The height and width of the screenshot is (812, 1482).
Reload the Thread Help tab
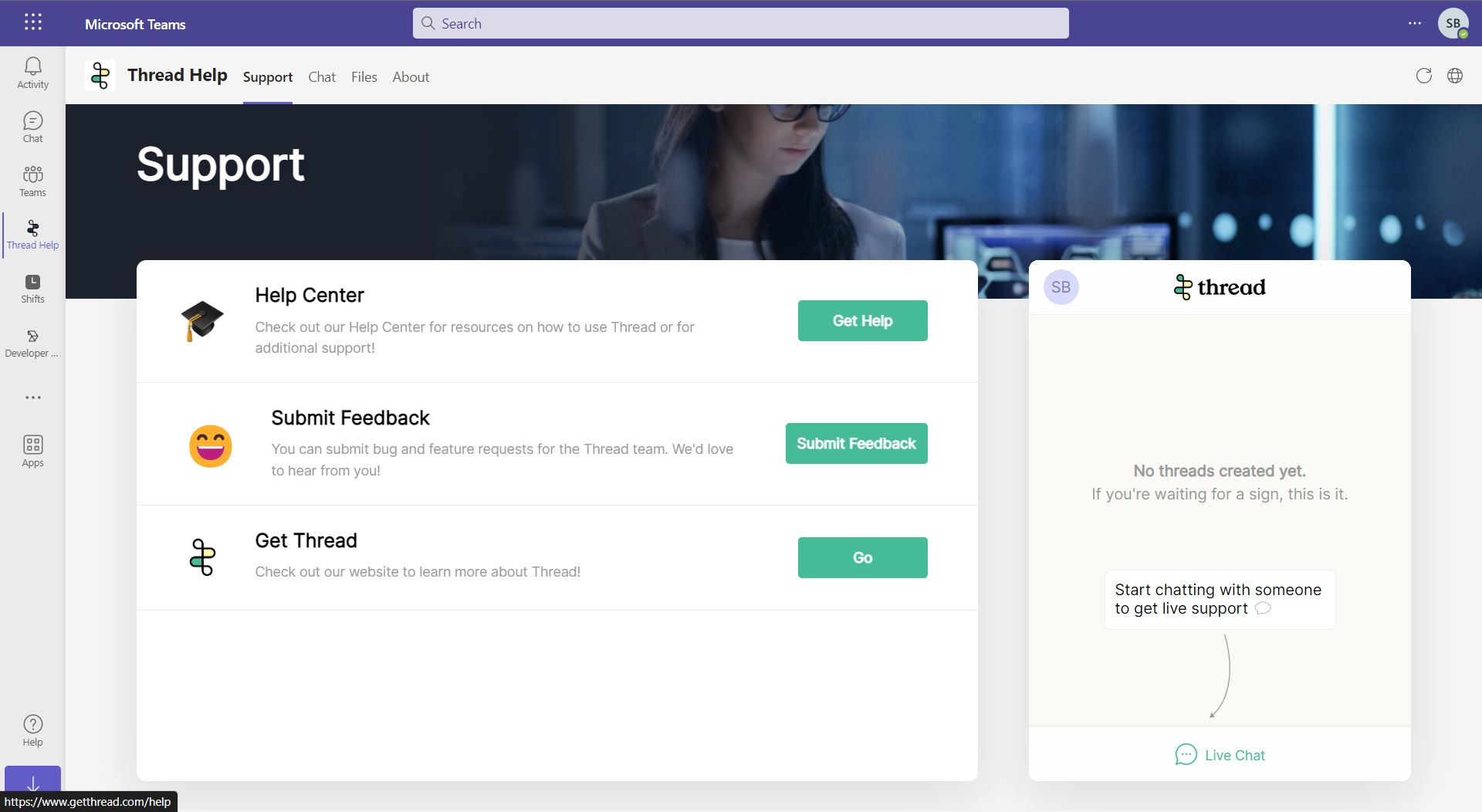[x=1424, y=76]
